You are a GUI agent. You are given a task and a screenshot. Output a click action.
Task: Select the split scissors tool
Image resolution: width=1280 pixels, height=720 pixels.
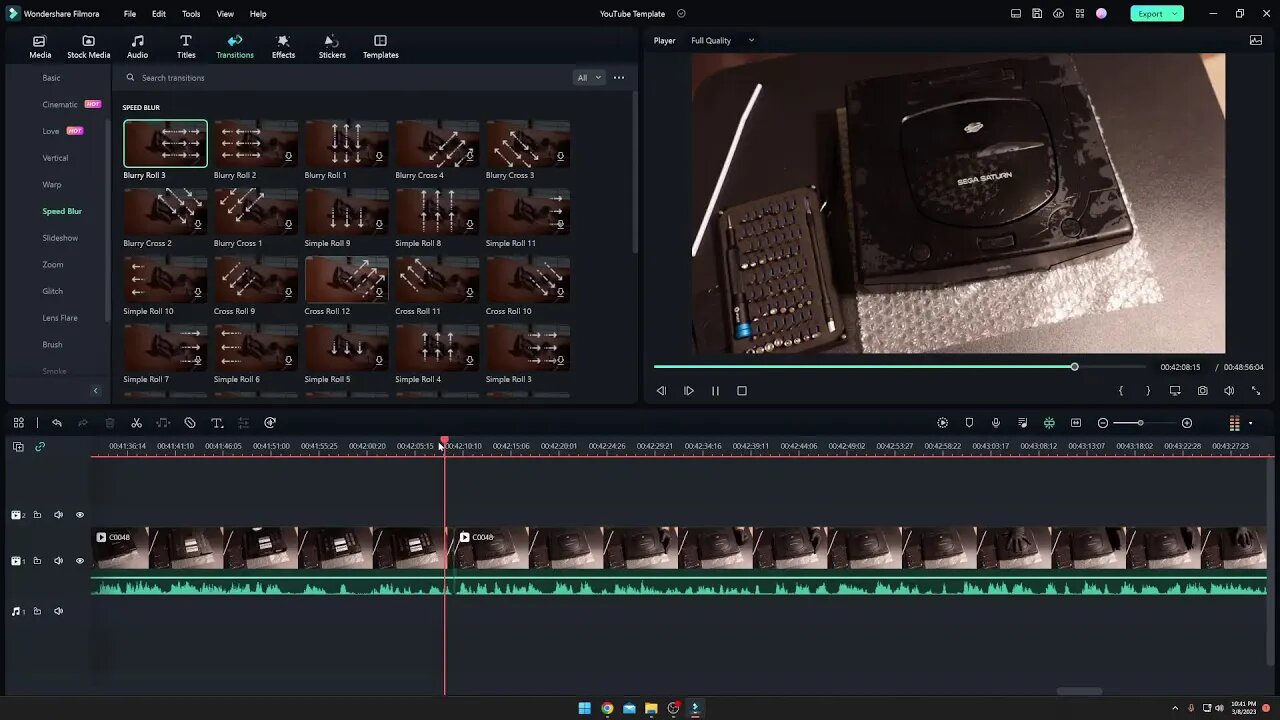pos(137,423)
